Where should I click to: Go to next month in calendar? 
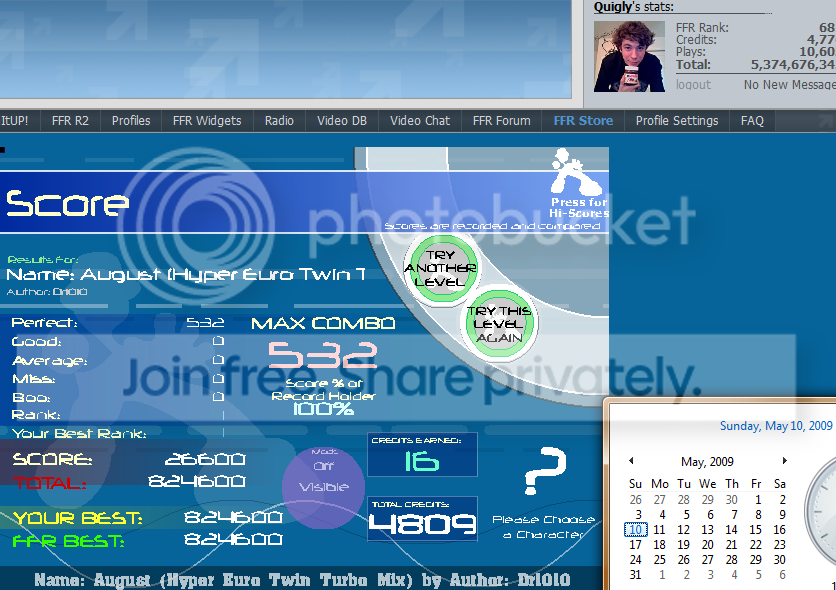784,461
